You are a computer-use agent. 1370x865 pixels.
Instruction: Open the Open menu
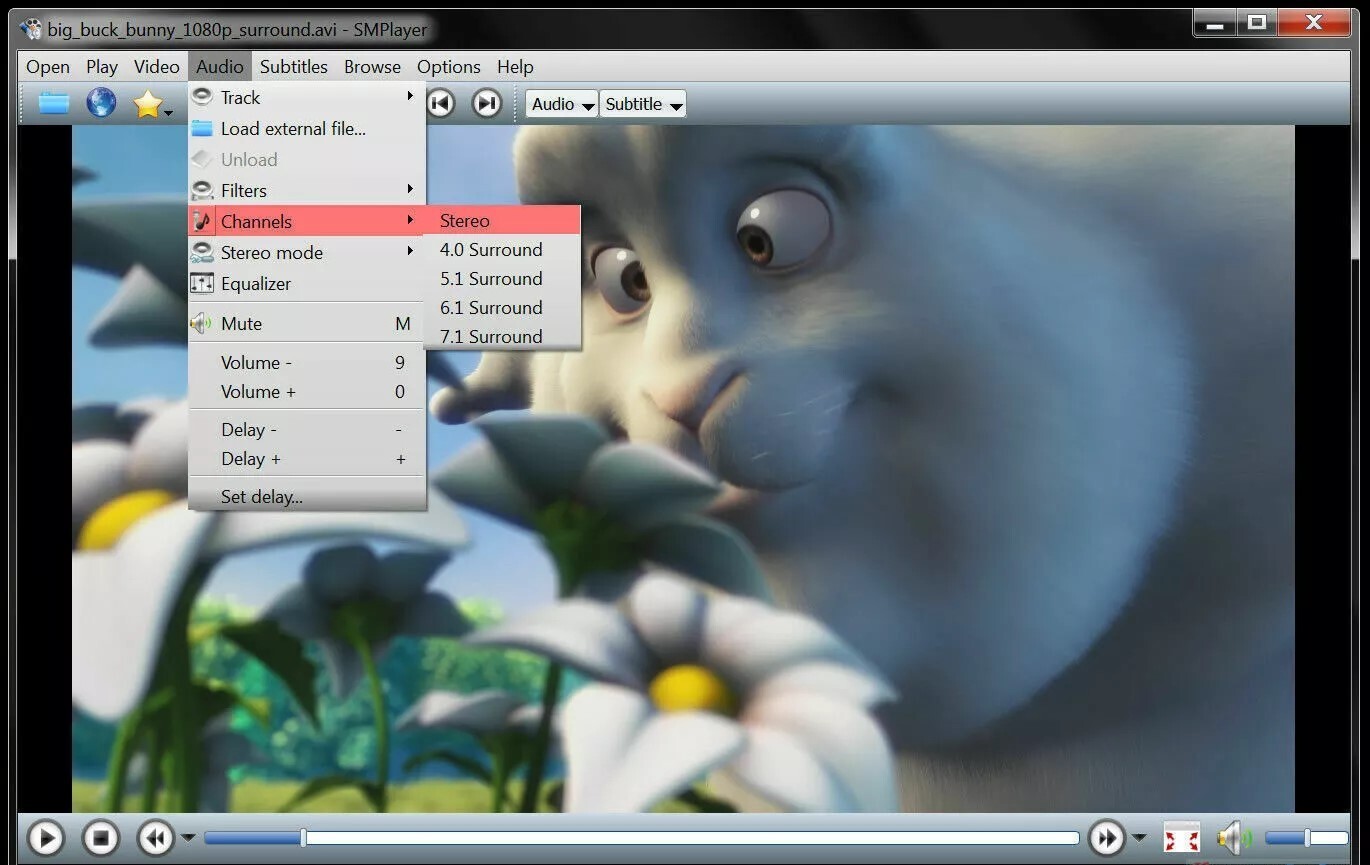click(48, 67)
